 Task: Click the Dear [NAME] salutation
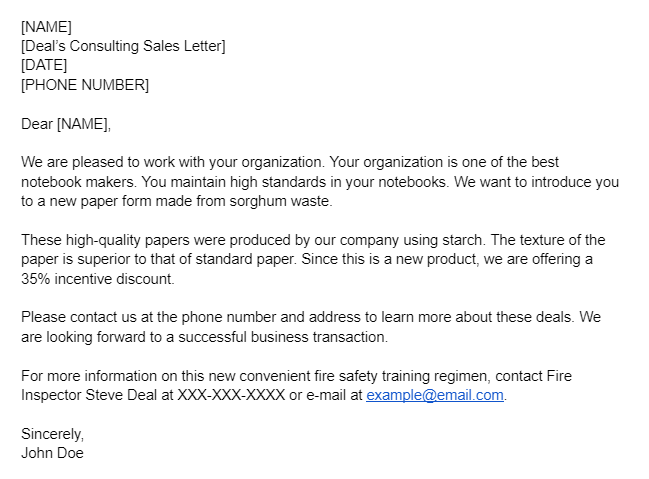[x=66, y=124]
